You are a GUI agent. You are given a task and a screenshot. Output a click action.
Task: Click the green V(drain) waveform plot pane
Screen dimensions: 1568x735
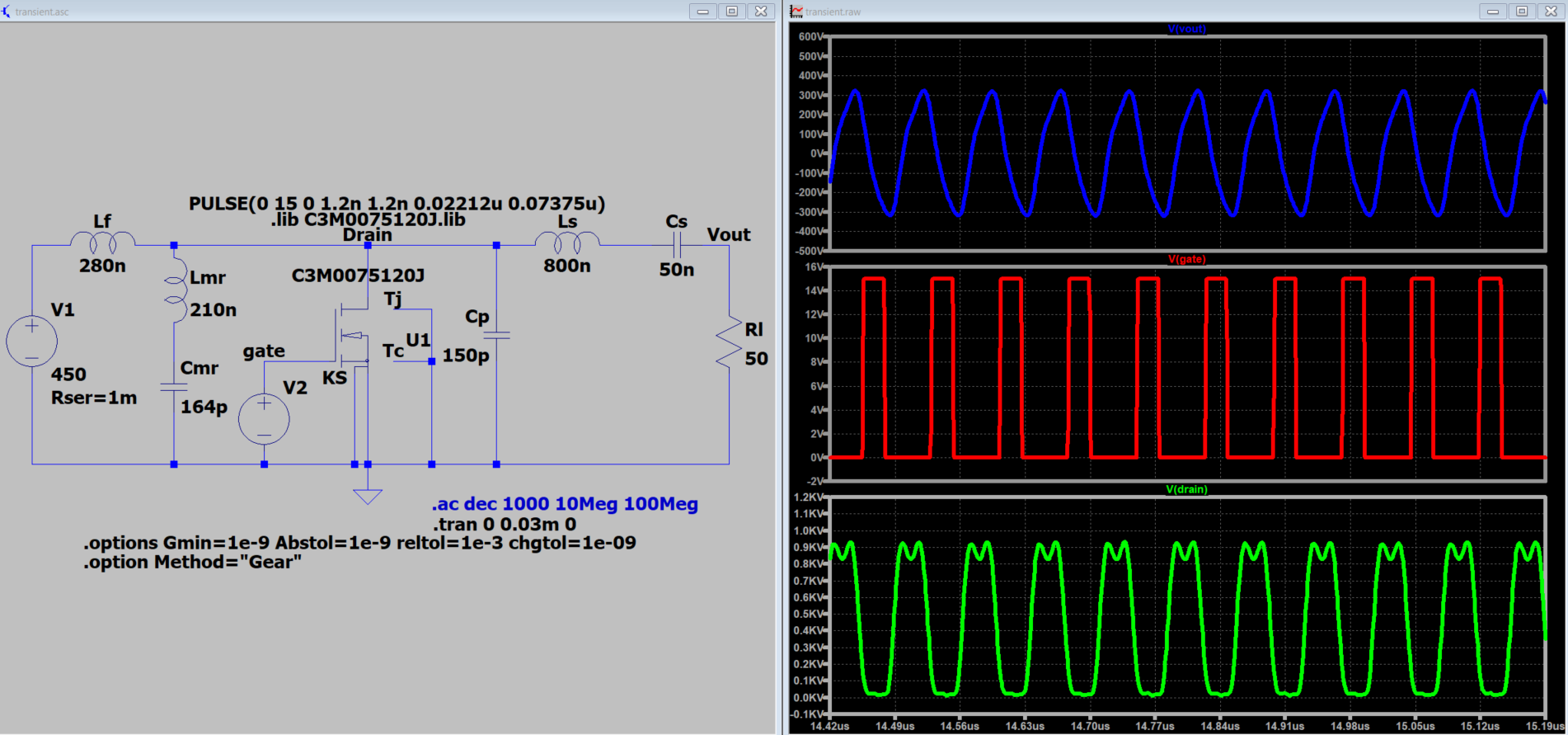pyautogui.click(x=1187, y=605)
